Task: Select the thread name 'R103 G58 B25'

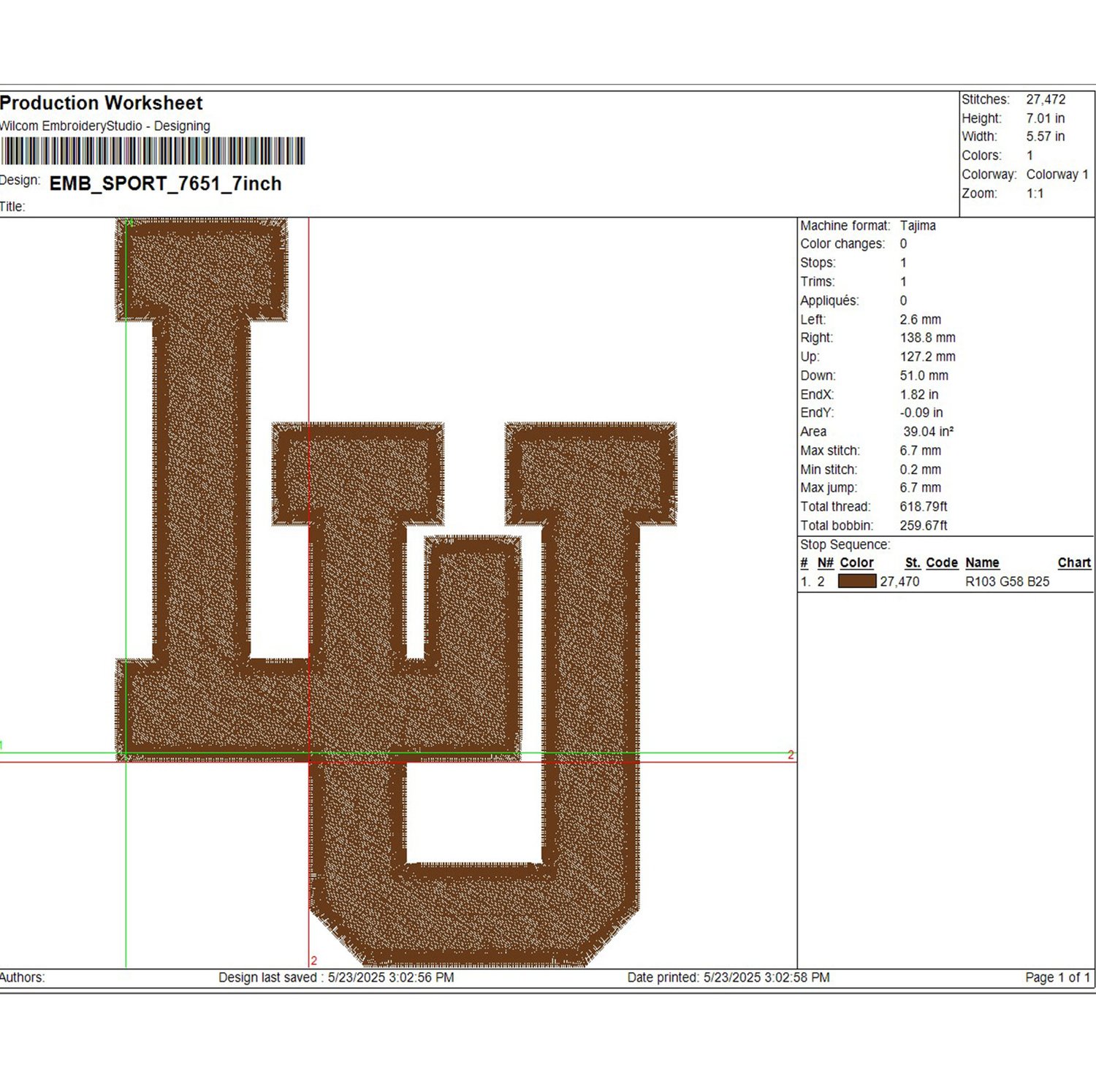Action: tap(1007, 582)
